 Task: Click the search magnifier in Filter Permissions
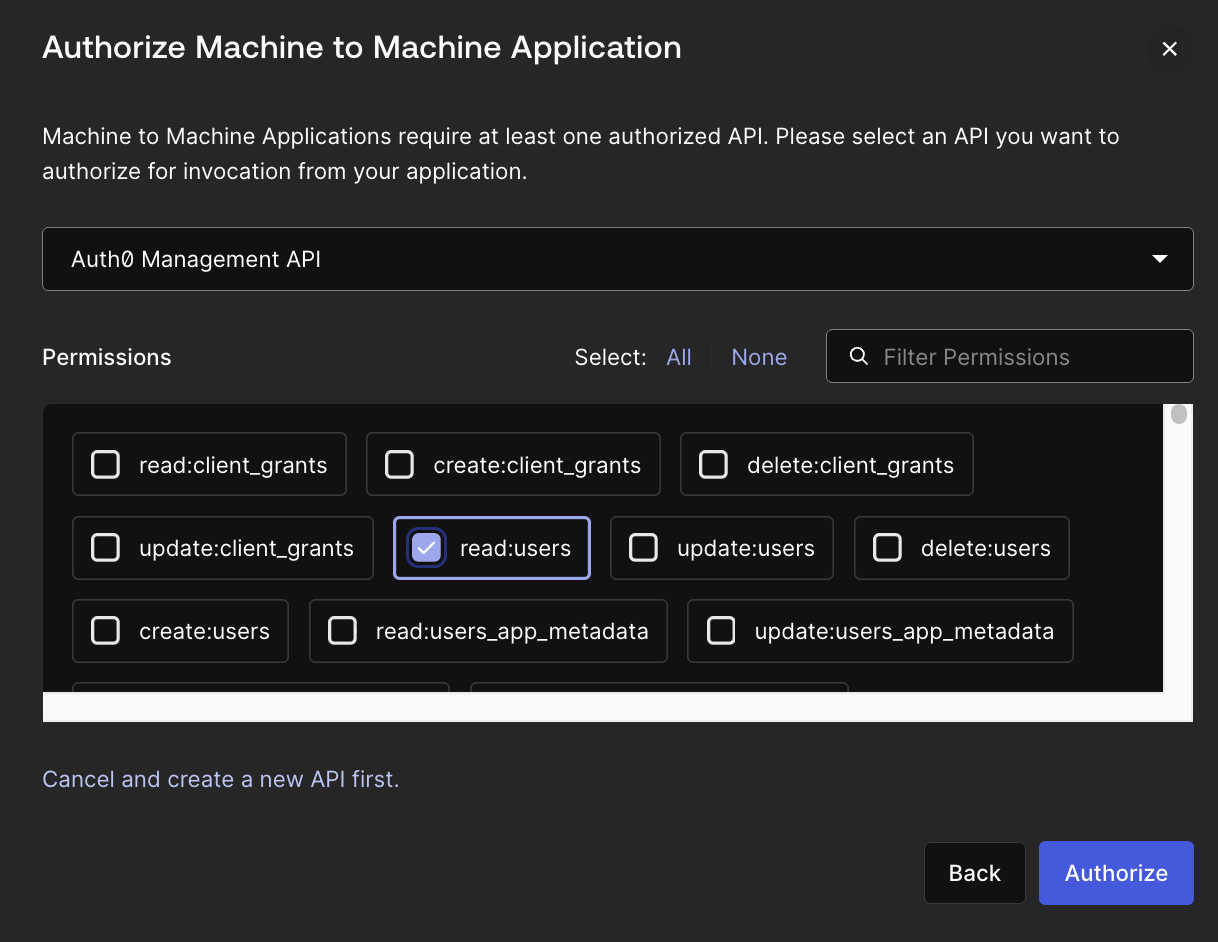[x=858, y=356]
